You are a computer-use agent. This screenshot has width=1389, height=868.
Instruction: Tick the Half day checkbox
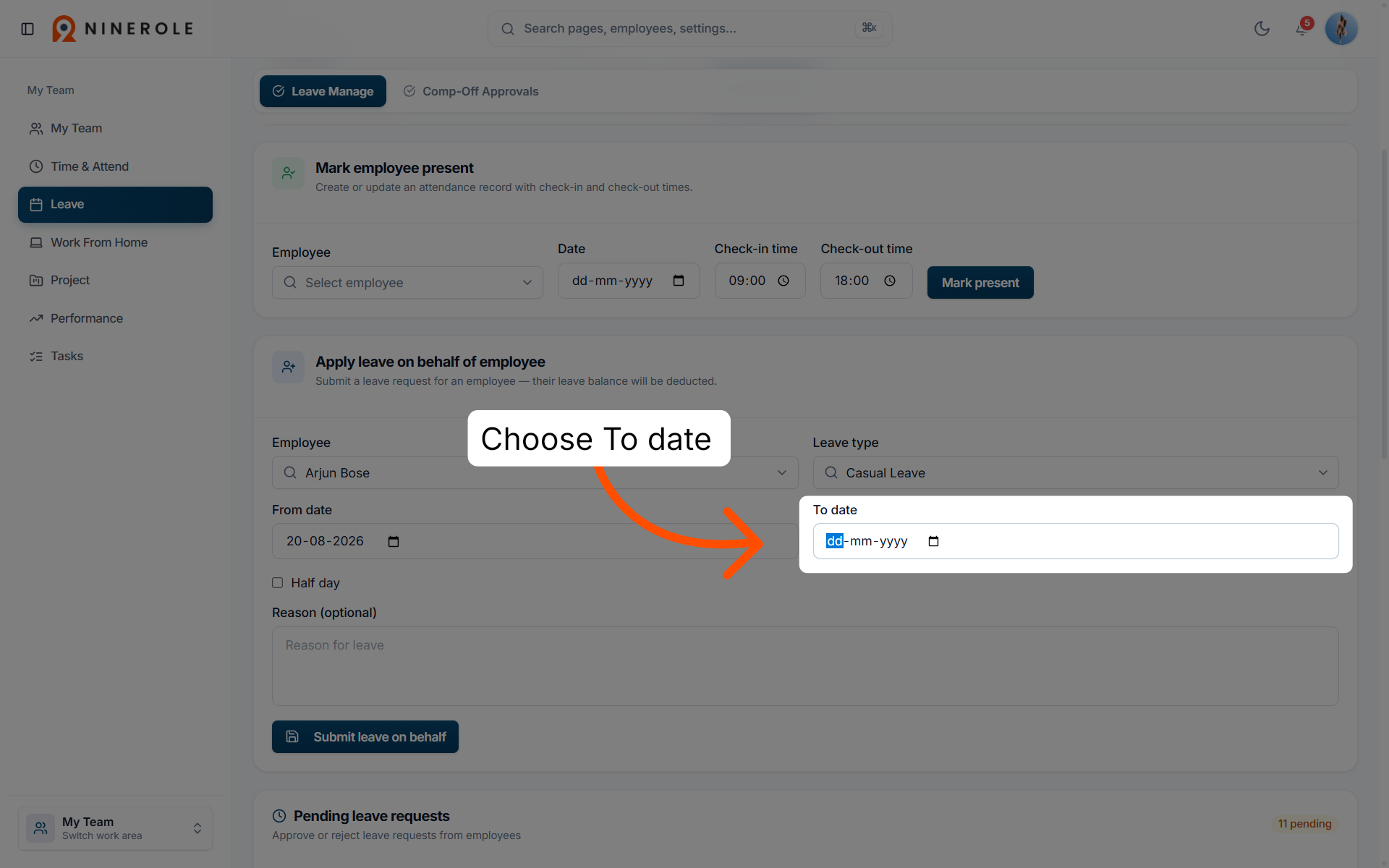coord(277,583)
